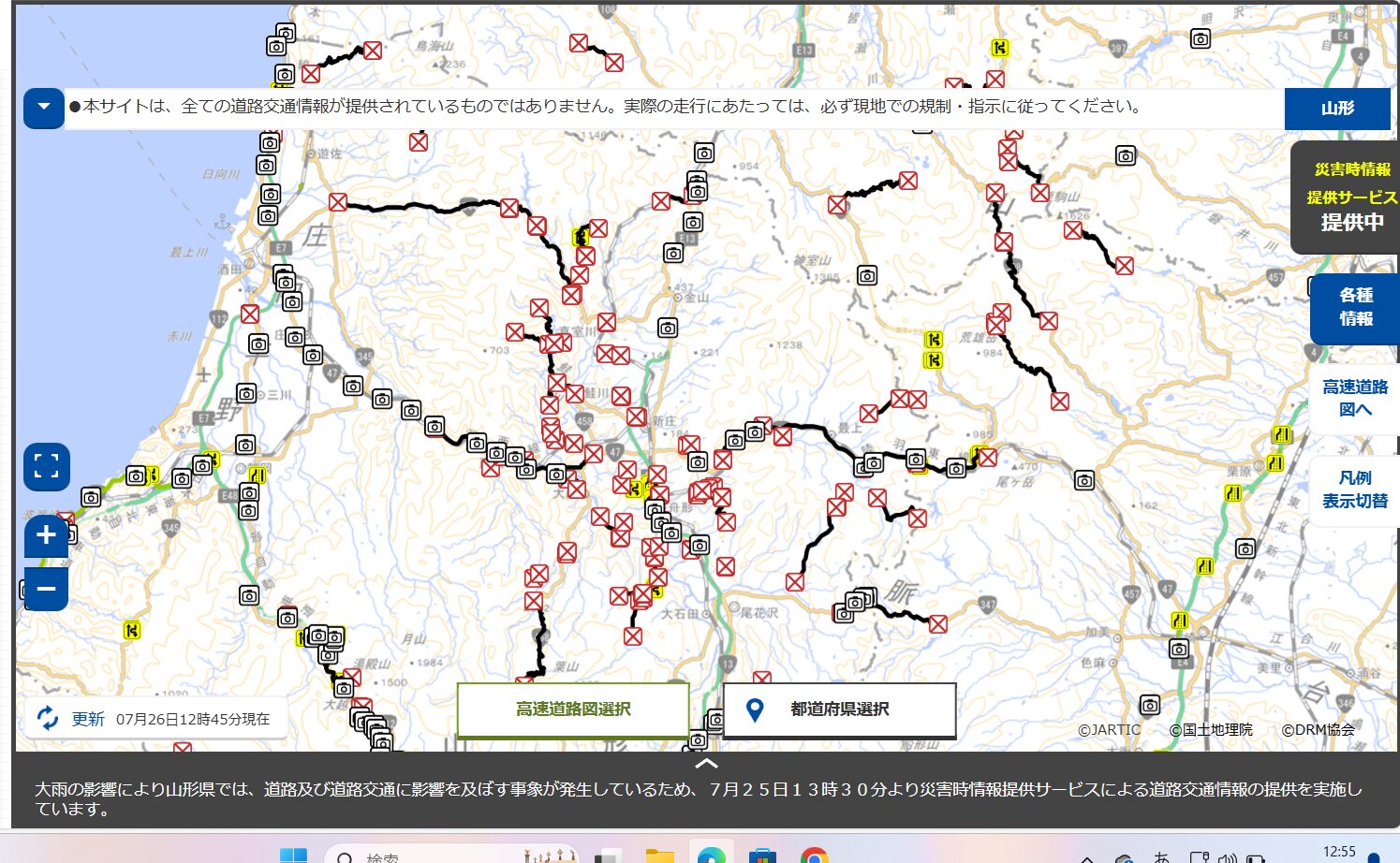Click the Windows taskbar search field
This screenshot has height=863, width=1400.
pyautogui.click(x=449, y=856)
